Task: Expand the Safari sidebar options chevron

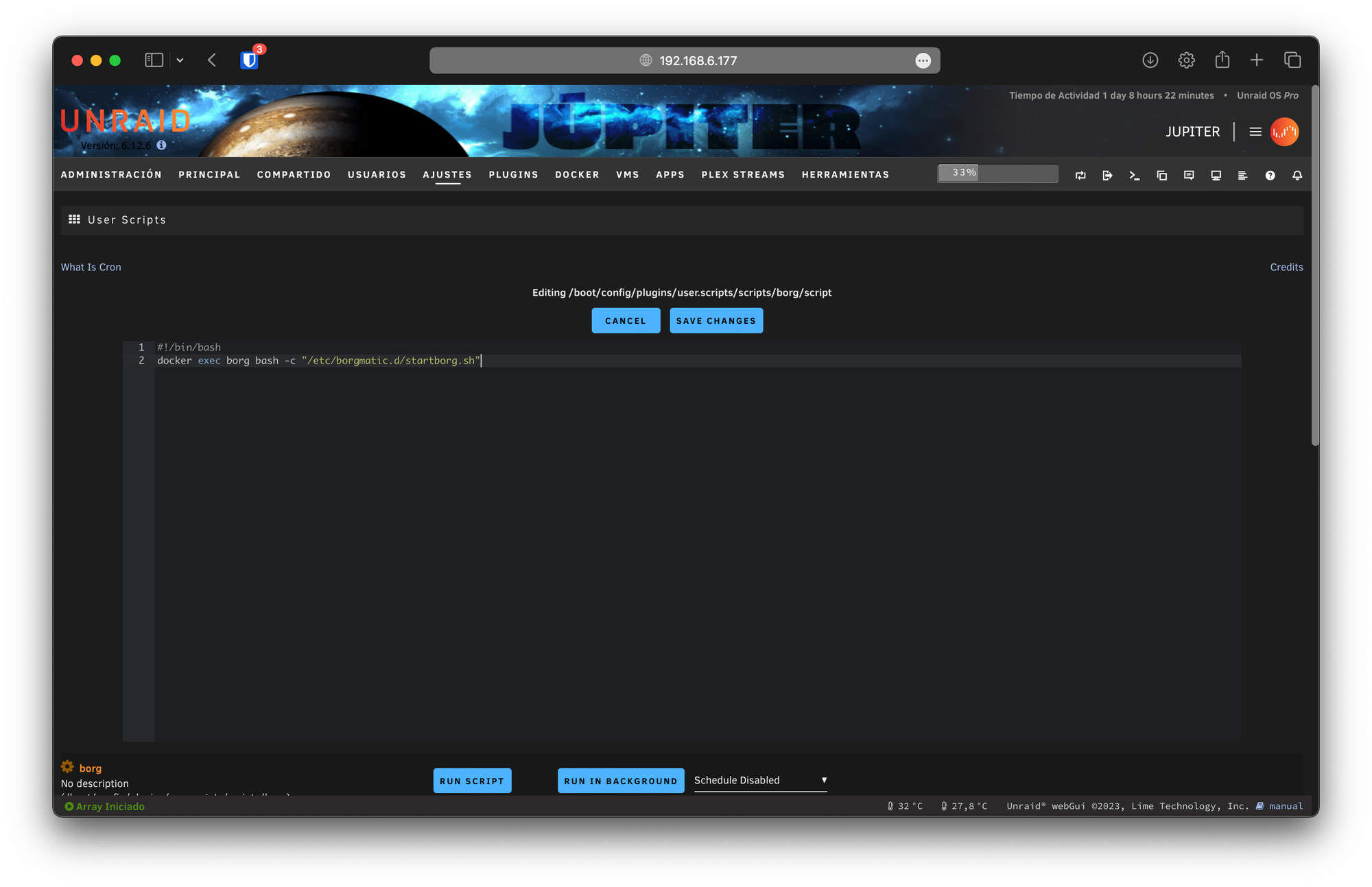Action: coord(180,60)
